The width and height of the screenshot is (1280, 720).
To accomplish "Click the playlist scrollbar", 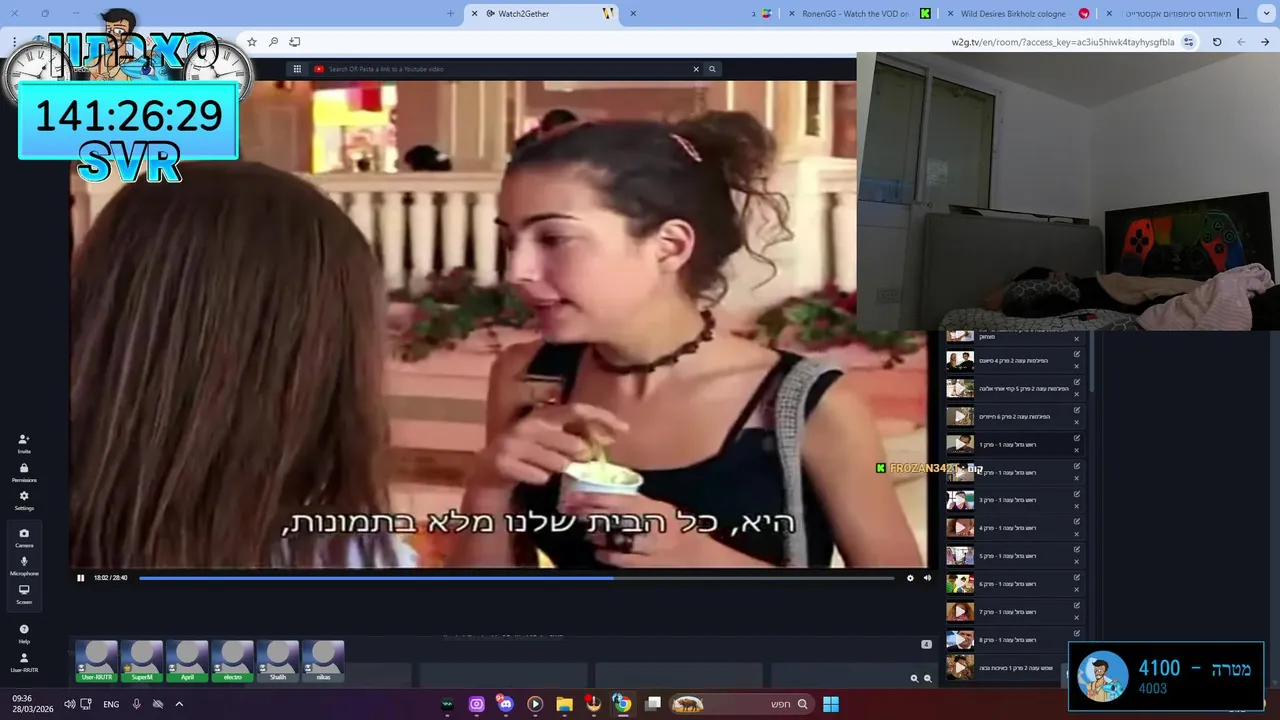I will coord(1091,362).
